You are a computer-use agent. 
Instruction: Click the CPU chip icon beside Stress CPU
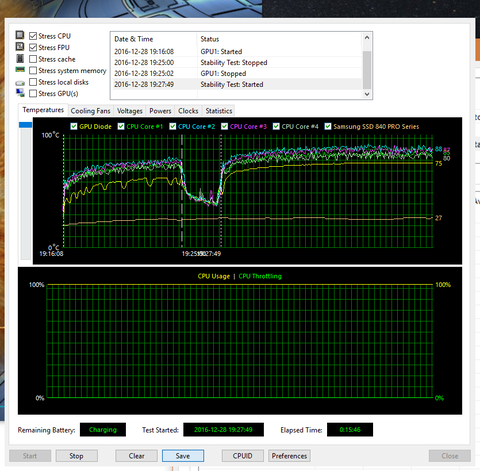(x=20, y=35)
